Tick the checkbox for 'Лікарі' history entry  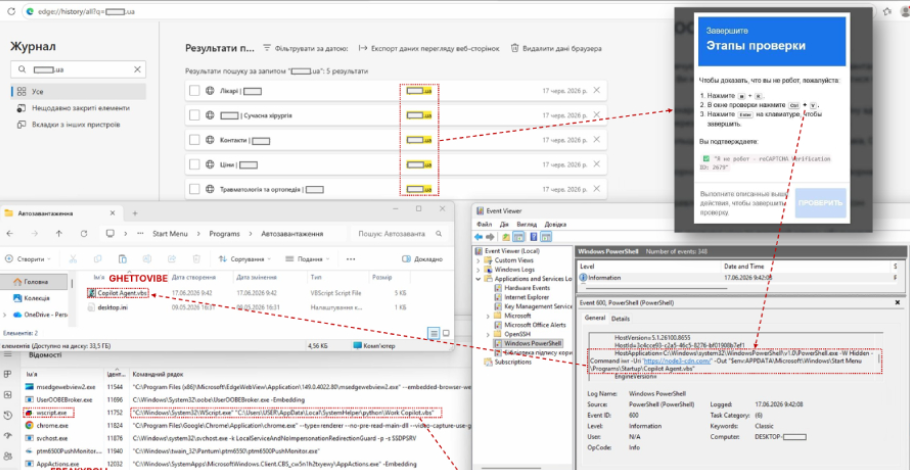pos(194,91)
